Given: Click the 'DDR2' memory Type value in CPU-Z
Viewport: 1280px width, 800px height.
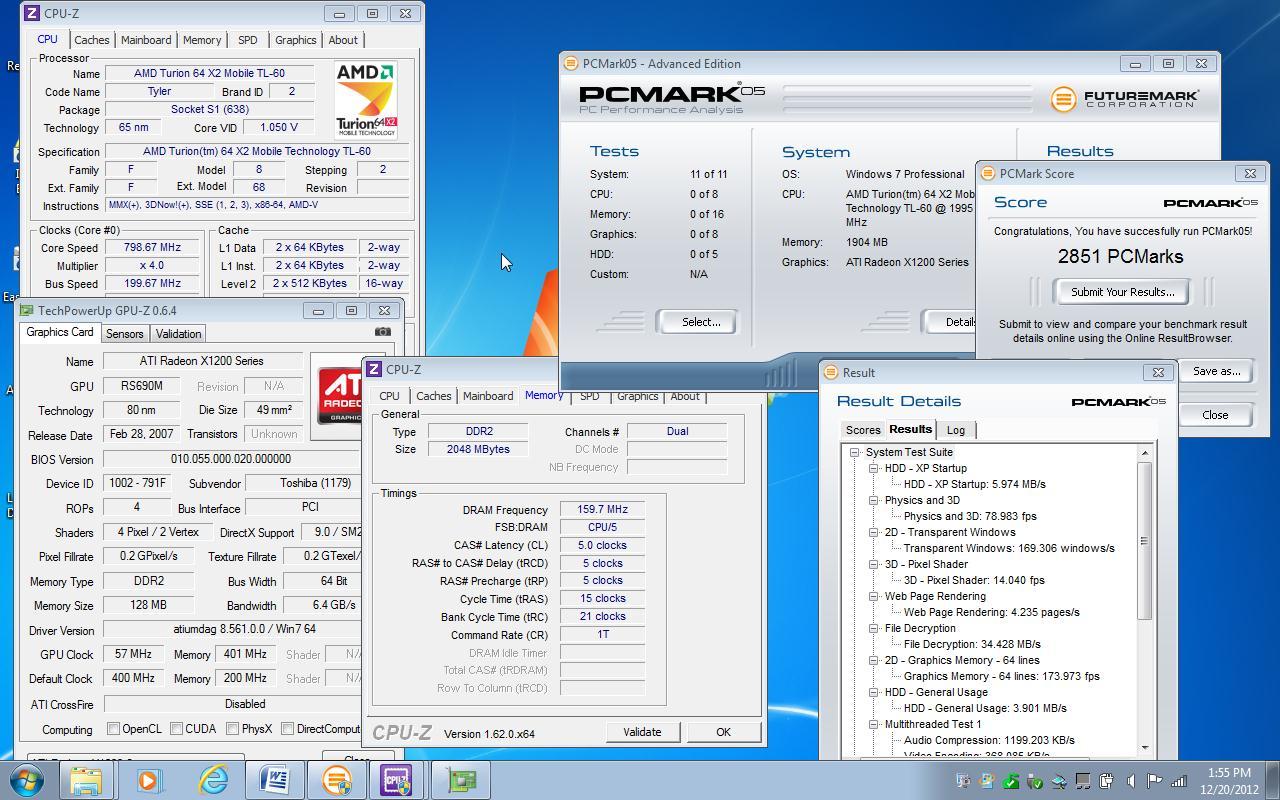Looking at the screenshot, I should 479,432.
